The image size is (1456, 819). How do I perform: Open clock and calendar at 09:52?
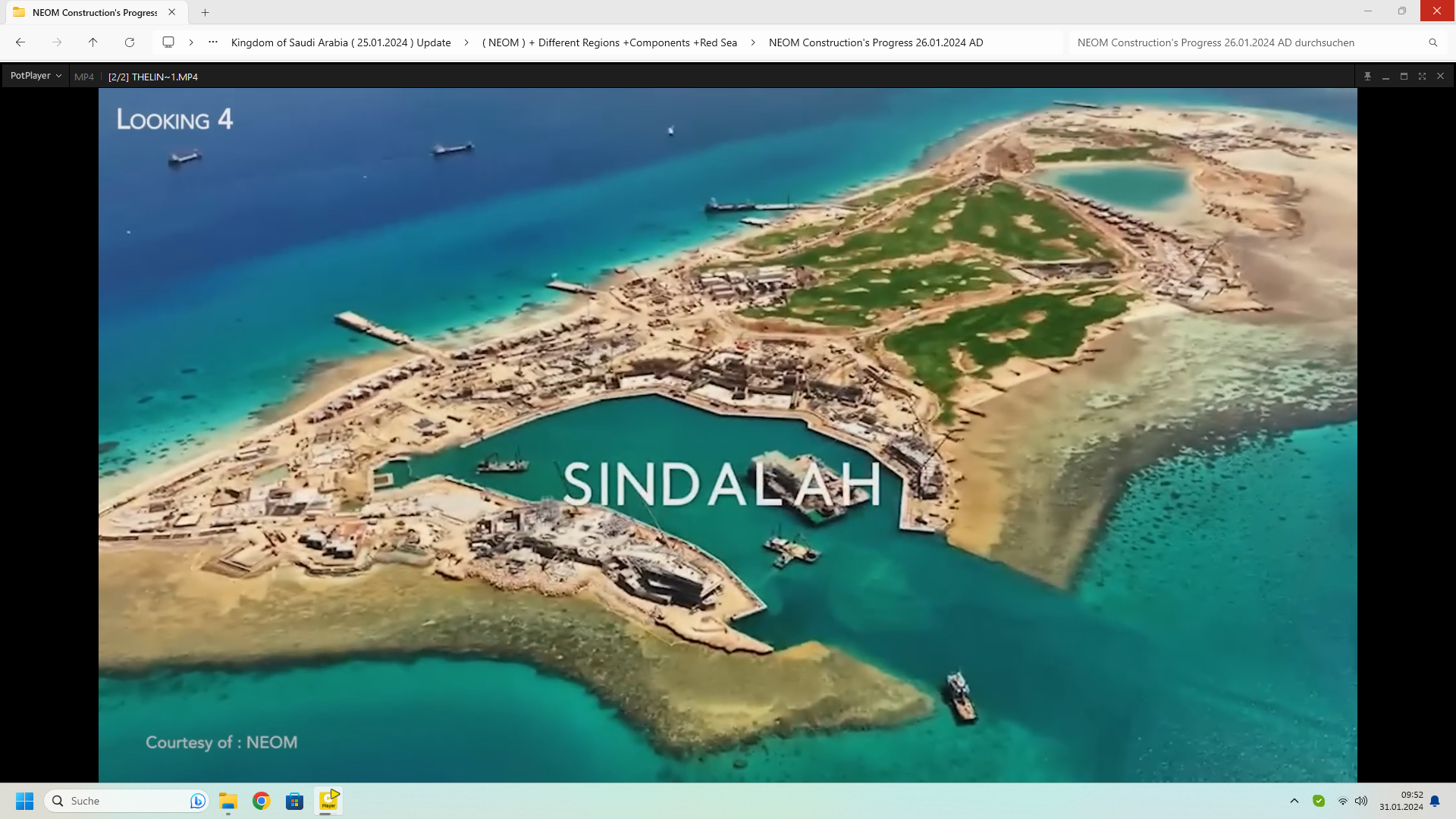tap(1401, 801)
